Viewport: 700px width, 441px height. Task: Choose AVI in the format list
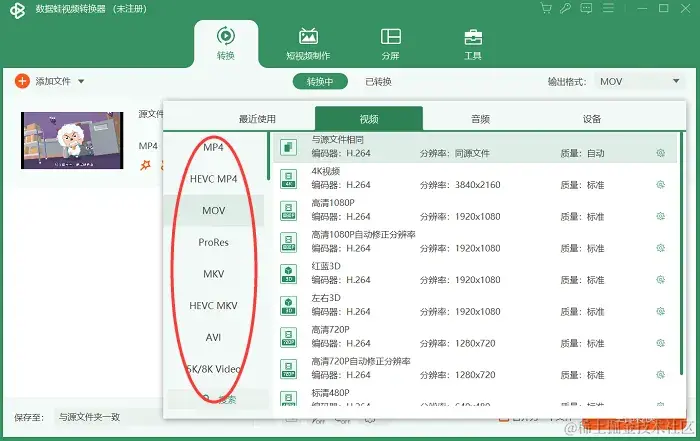click(x=213, y=337)
